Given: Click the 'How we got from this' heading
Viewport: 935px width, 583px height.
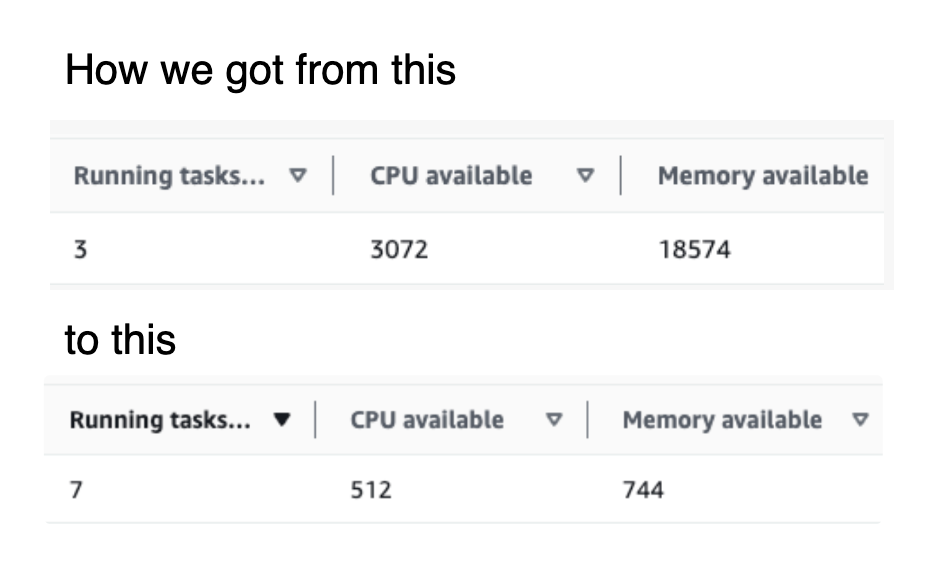Looking at the screenshot, I should click(x=261, y=71).
